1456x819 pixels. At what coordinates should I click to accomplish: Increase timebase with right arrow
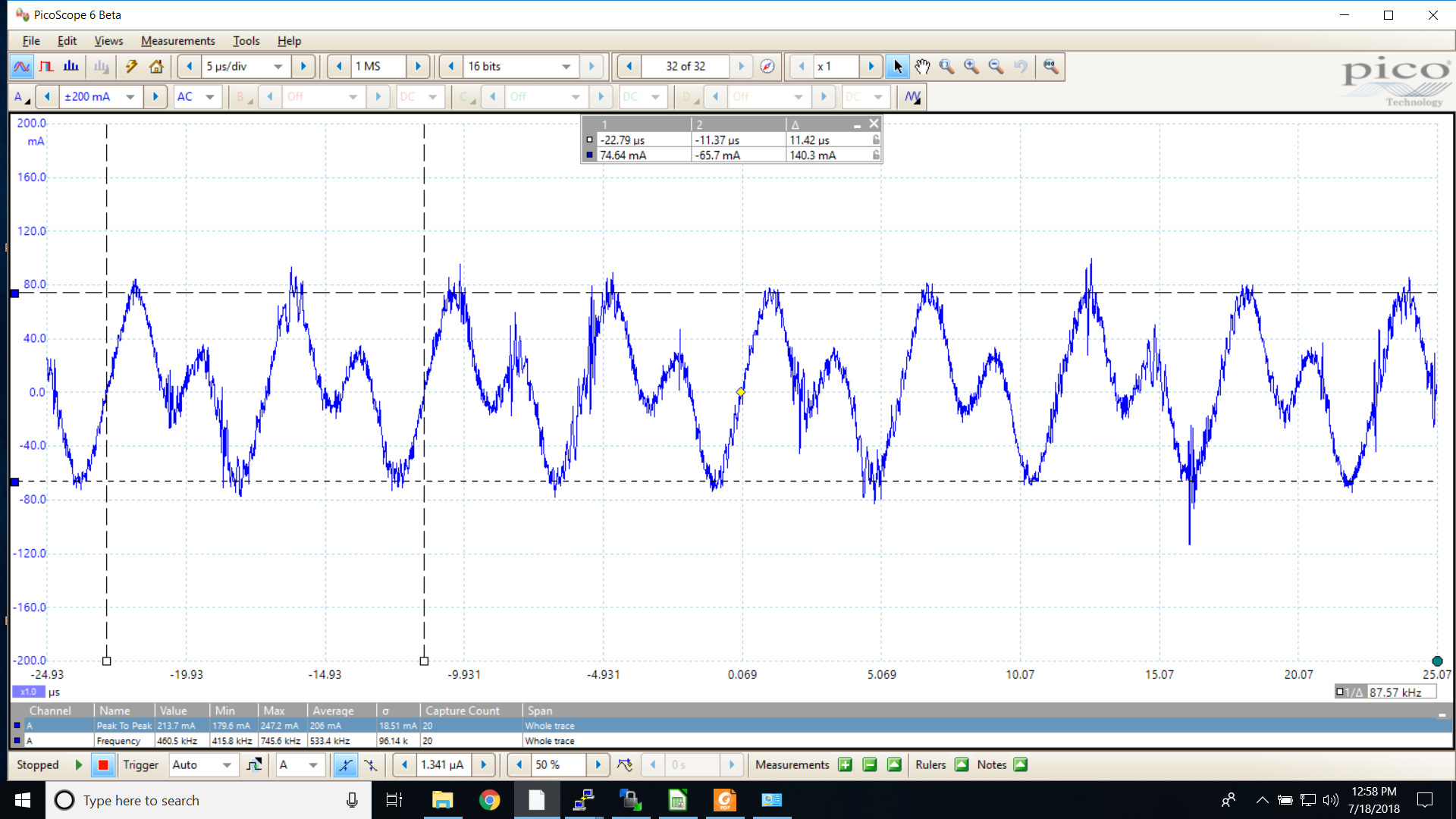click(303, 67)
